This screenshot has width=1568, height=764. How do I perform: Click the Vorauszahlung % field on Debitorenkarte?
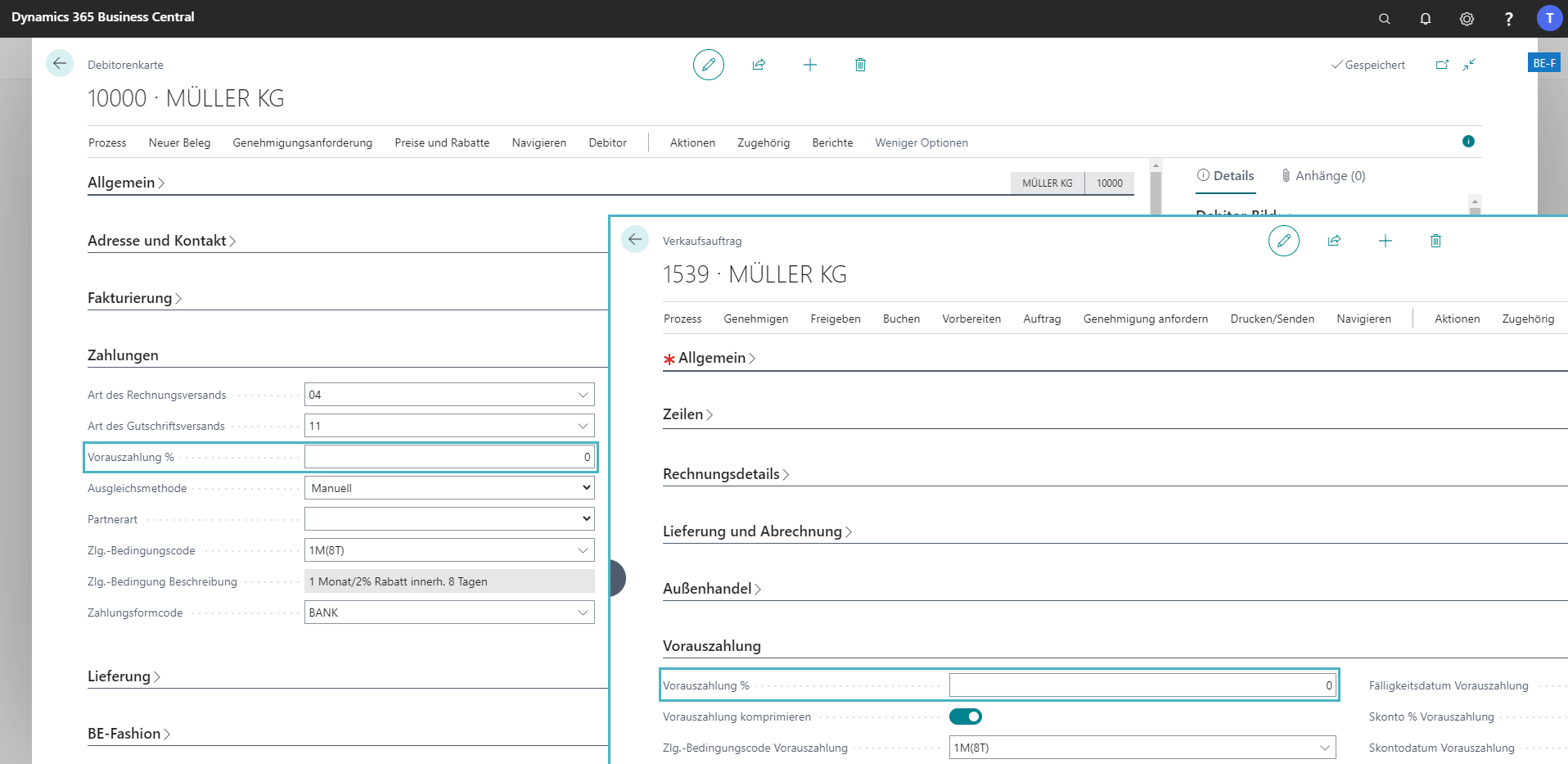(448, 457)
